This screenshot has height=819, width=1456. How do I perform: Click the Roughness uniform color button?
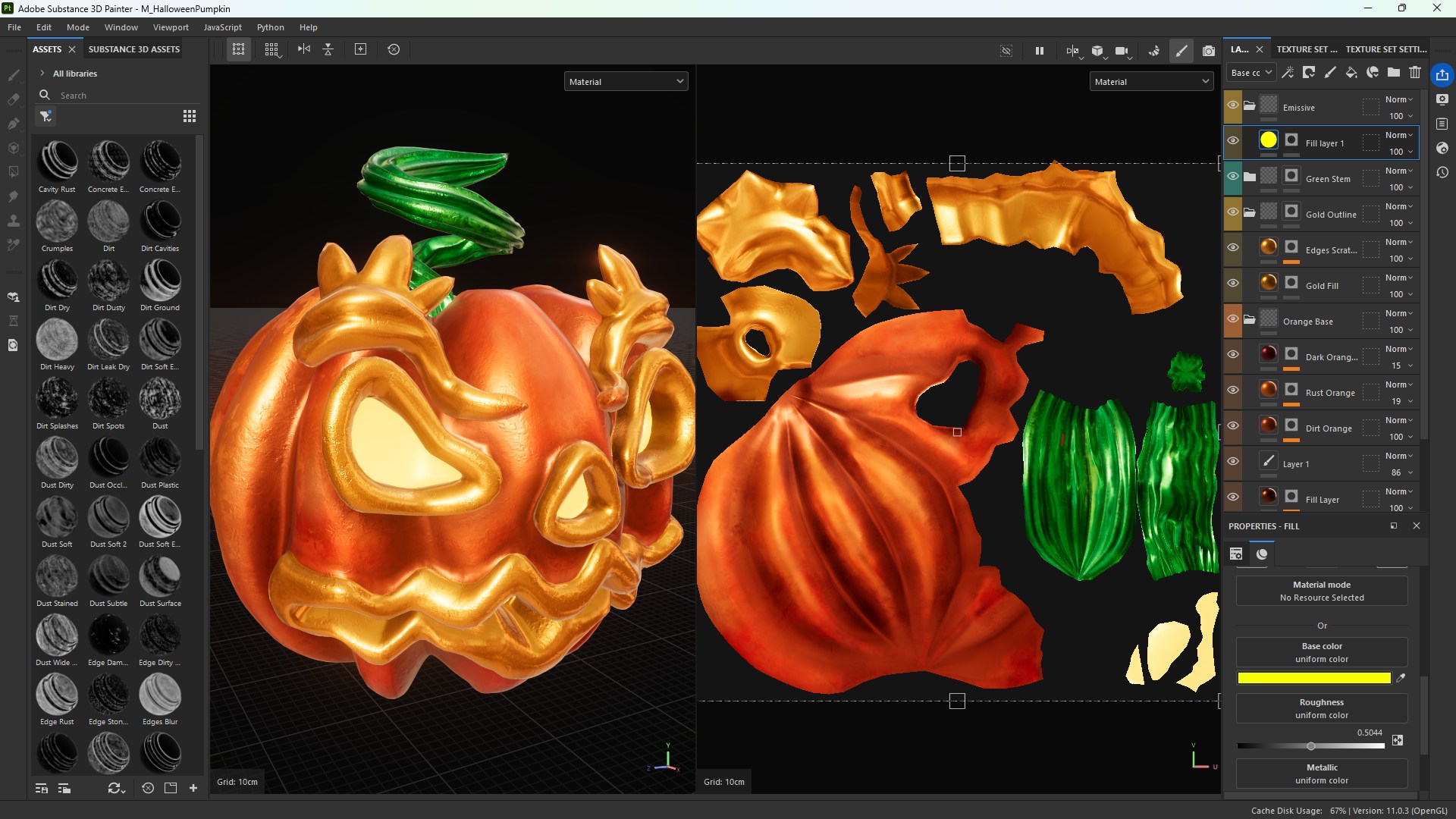pos(1322,708)
